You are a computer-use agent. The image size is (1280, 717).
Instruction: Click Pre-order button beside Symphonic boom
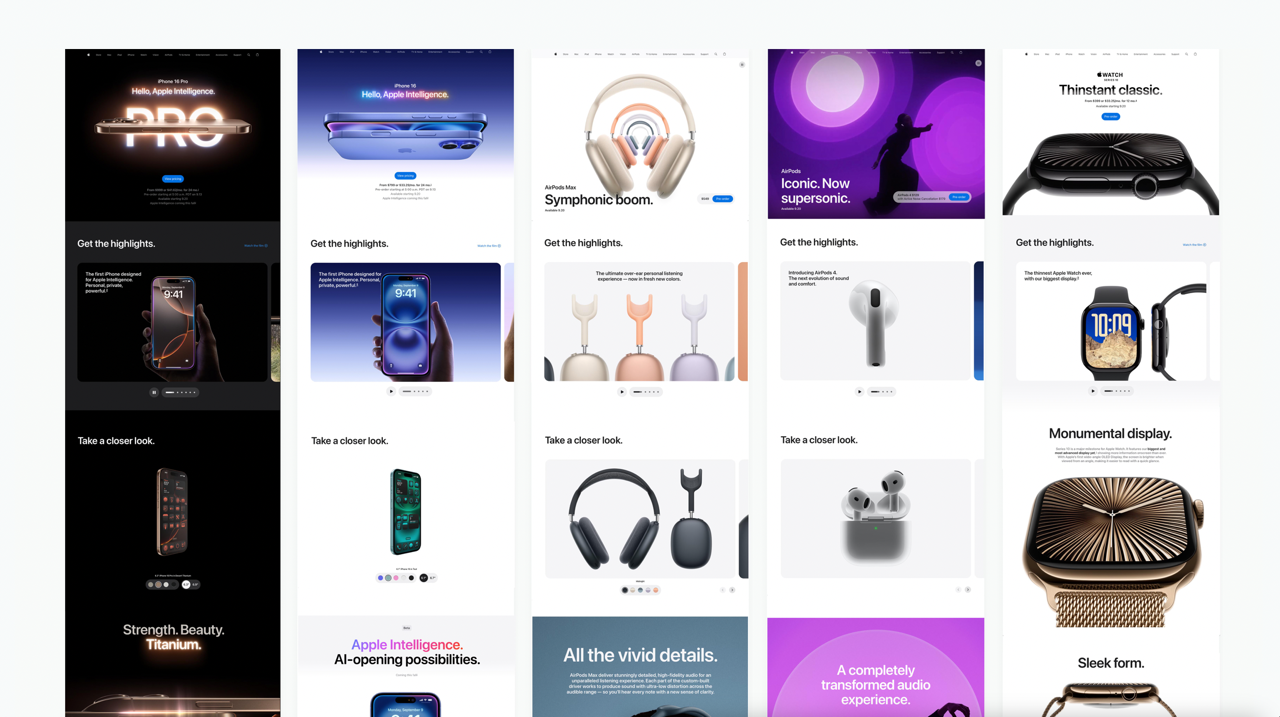pos(722,199)
